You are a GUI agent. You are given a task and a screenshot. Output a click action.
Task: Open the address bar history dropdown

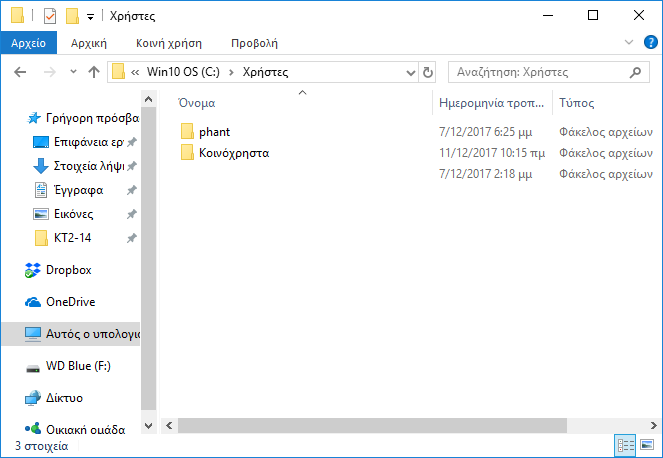click(409, 72)
